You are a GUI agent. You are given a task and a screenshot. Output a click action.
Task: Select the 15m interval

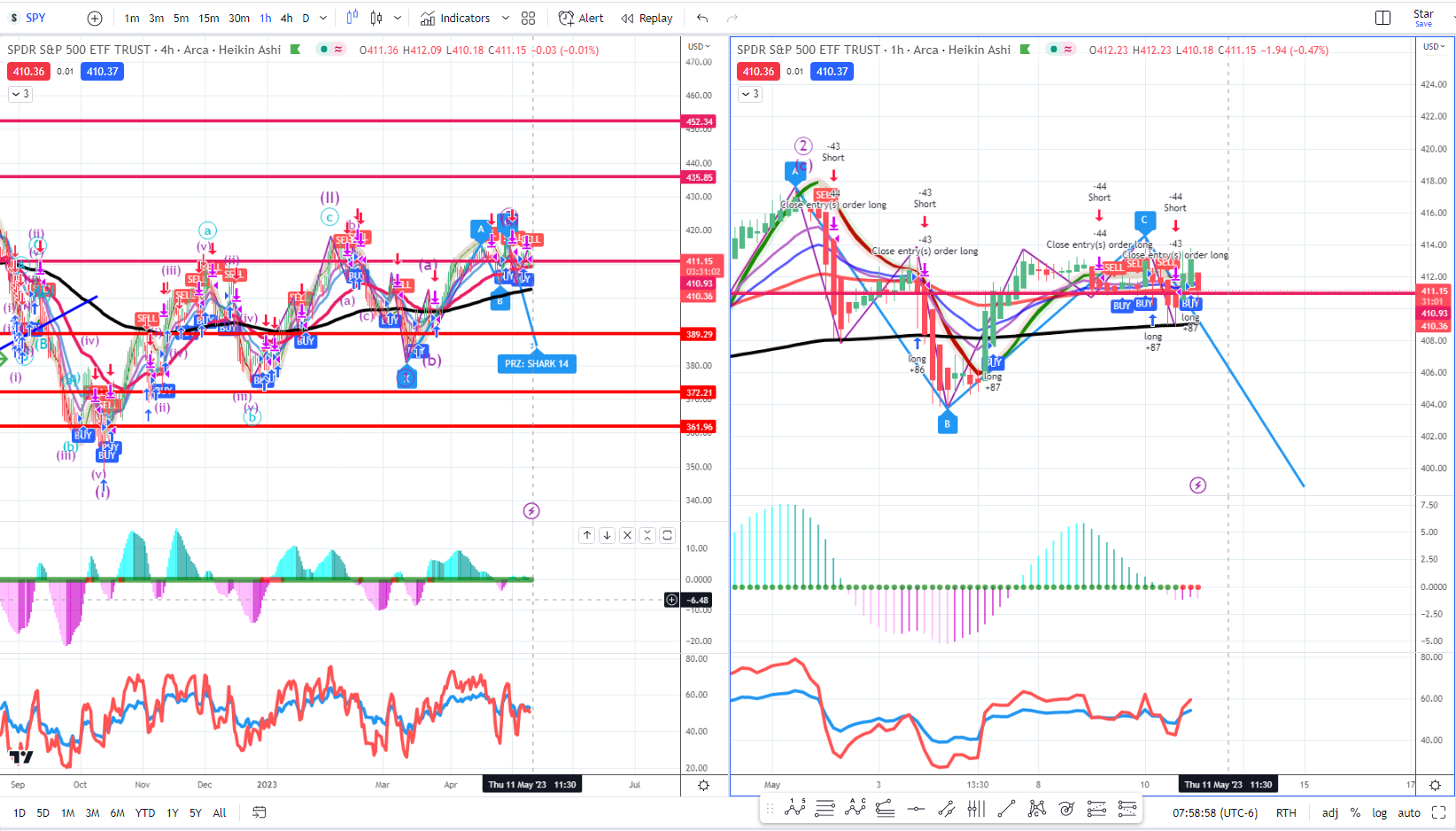209,18
